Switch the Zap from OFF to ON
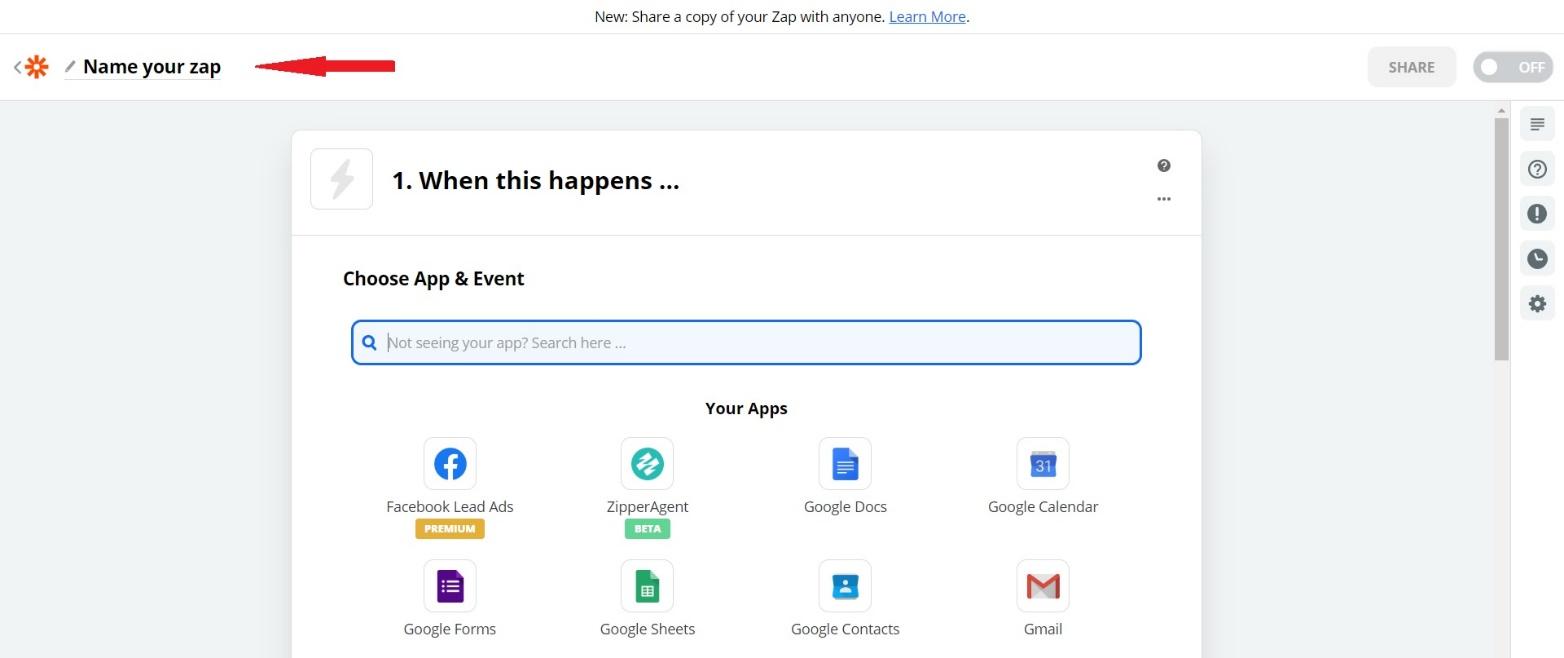The width and height of the screenshot is (1564, 658). 1513,67
